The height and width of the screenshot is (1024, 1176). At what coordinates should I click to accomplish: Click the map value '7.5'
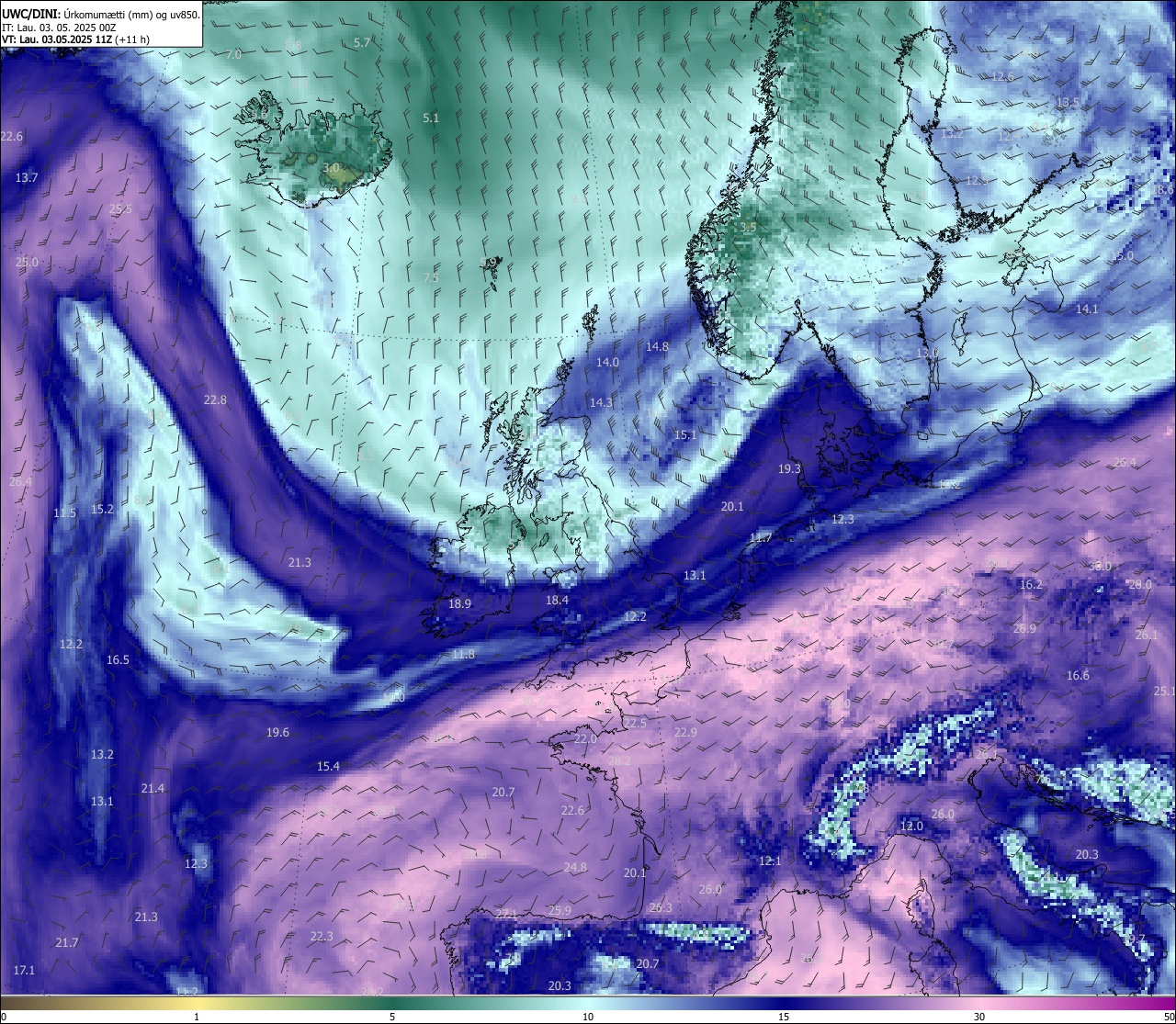431,278
